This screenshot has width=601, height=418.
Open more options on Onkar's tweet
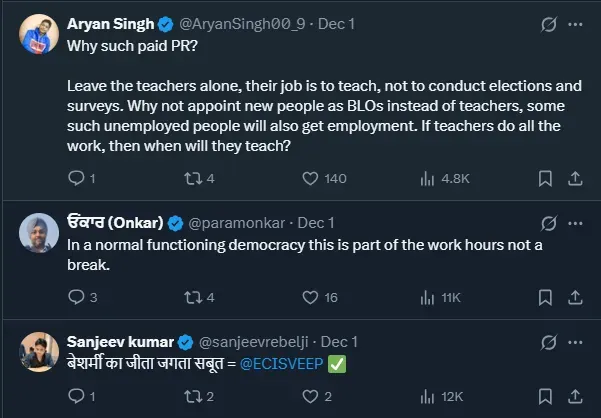click(576, 222)
